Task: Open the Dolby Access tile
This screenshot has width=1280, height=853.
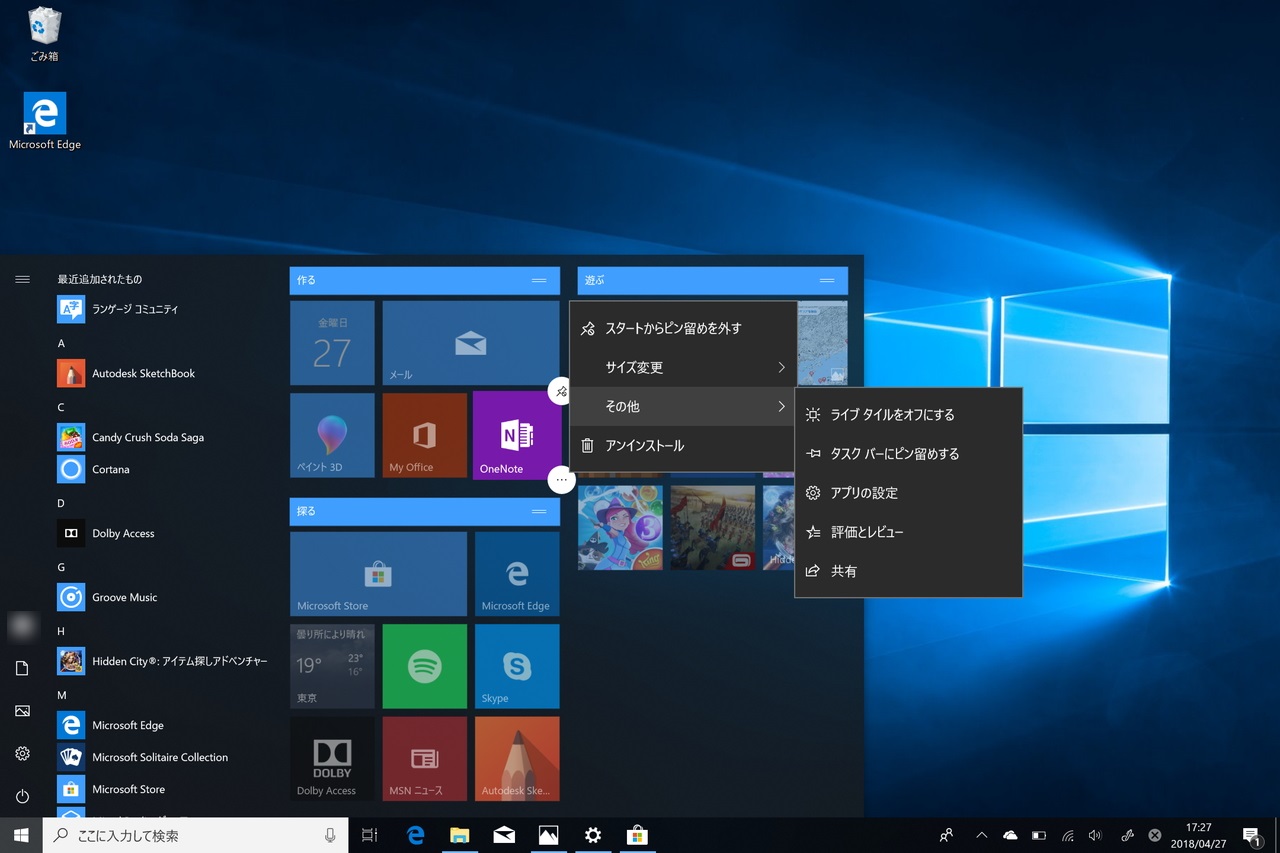Action: (x=332, y=758)
